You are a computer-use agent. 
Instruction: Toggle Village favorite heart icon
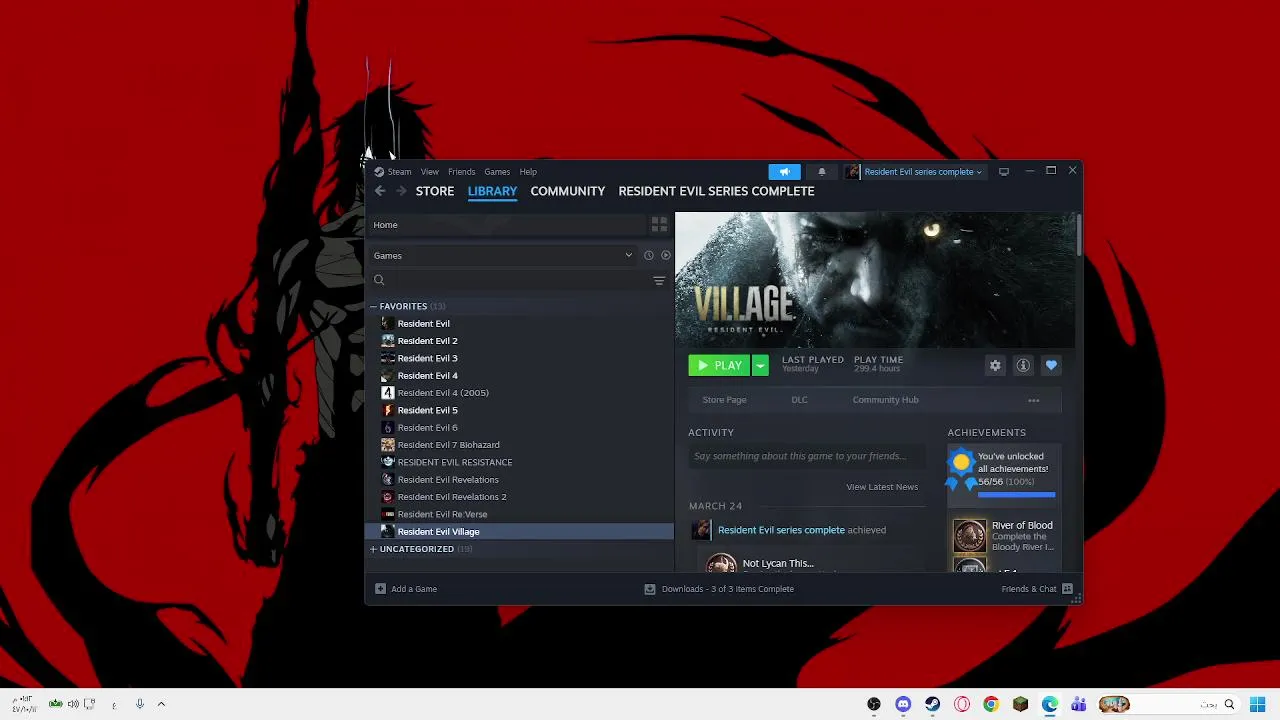click(1051, 366)
